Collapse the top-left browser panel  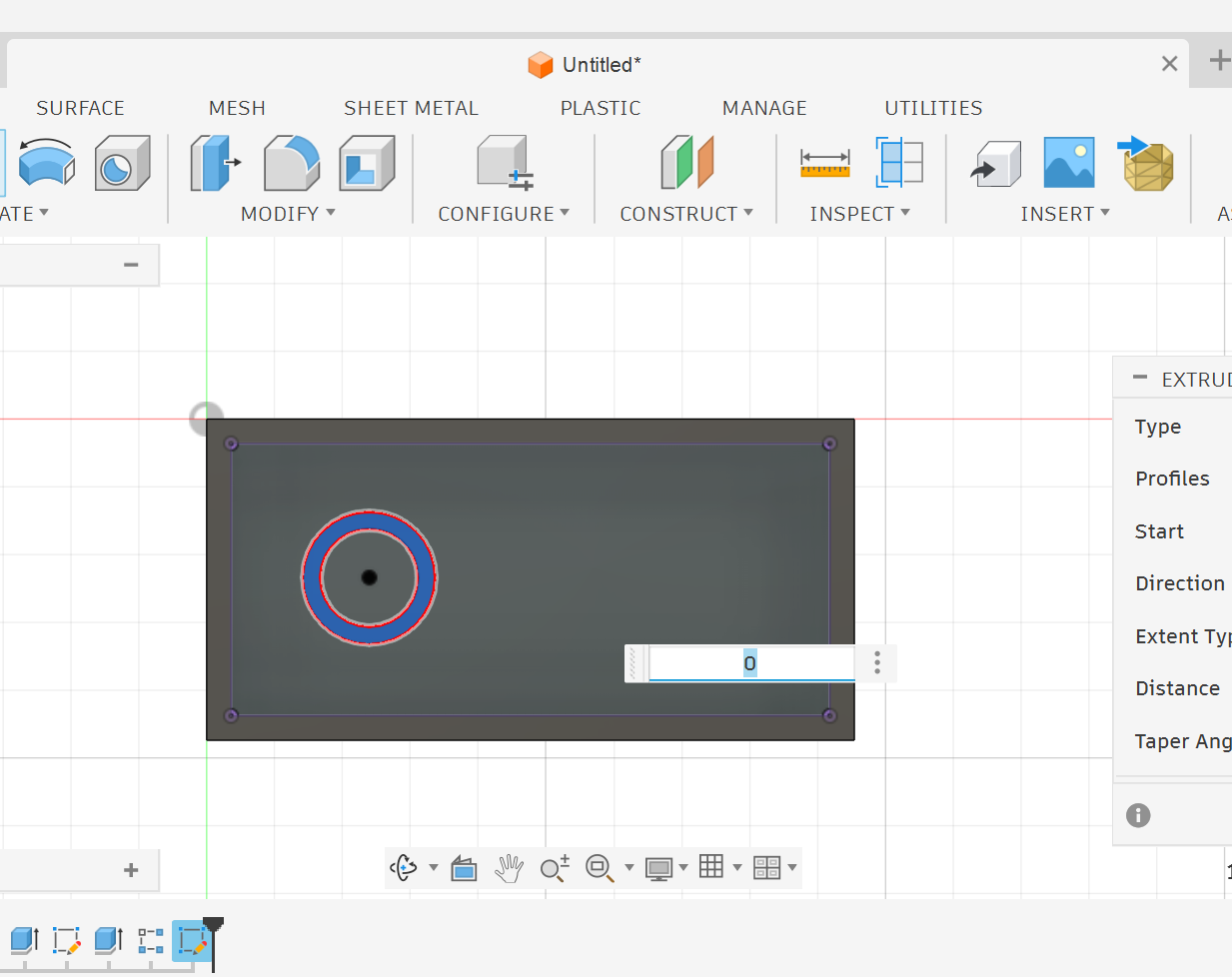click(x=131, y=265)
